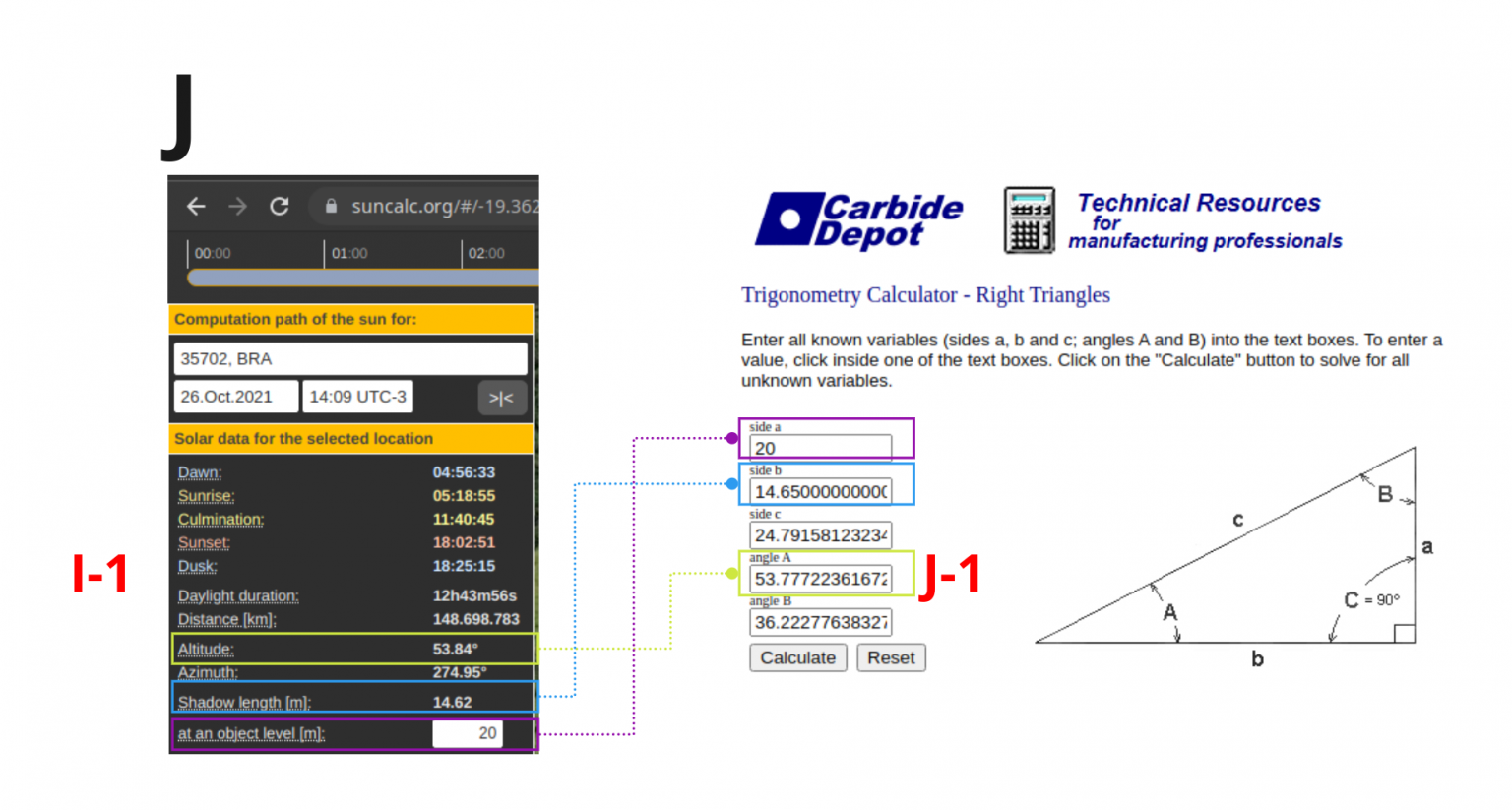Click the side a input field
The width and height of the screenshot is (1512, 810).
820,448
